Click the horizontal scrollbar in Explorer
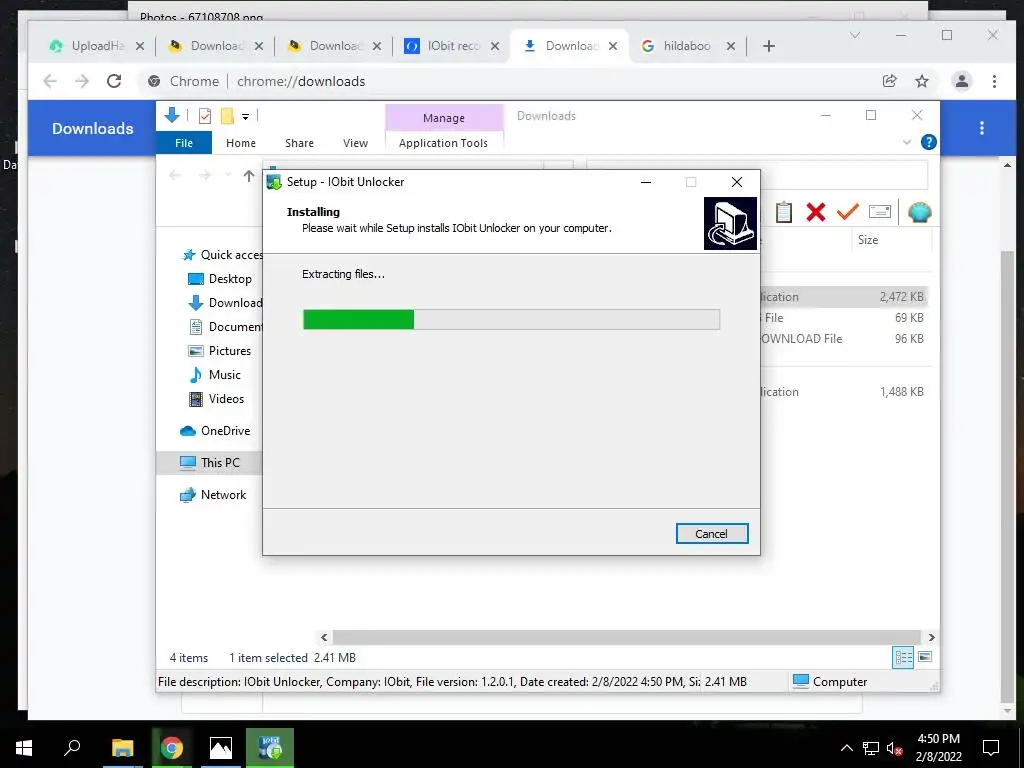Image resolution: width=1024 pixels, height=768 pixels. pos(626,637)
